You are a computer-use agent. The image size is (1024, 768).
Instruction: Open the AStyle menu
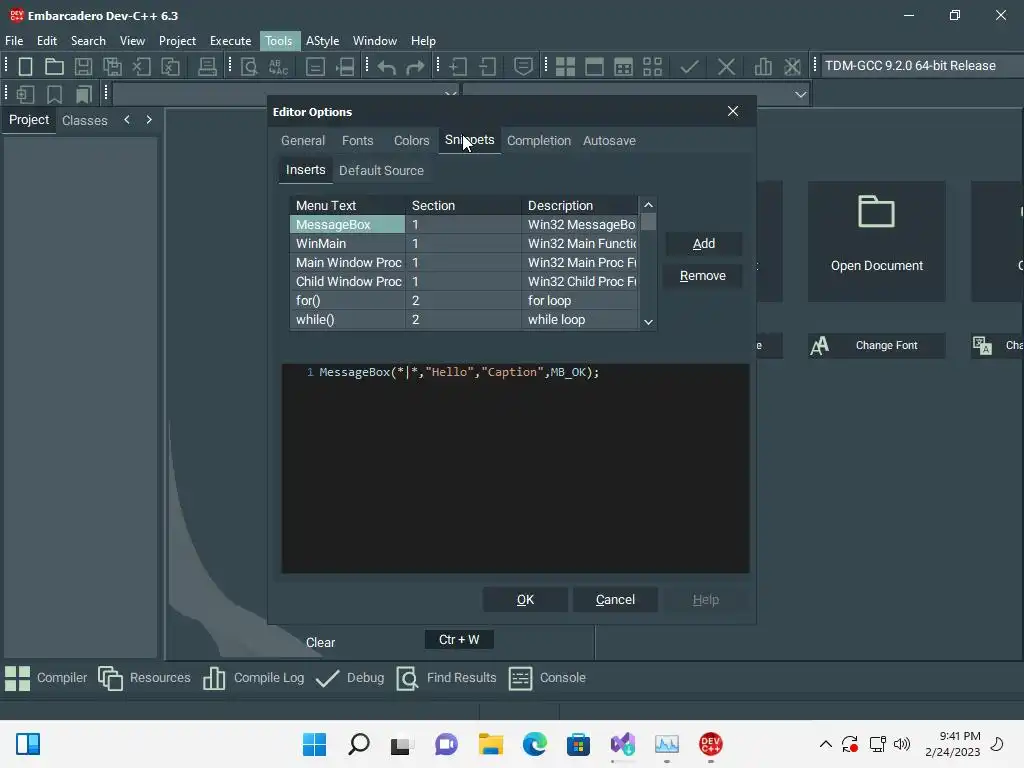point(323,40)
